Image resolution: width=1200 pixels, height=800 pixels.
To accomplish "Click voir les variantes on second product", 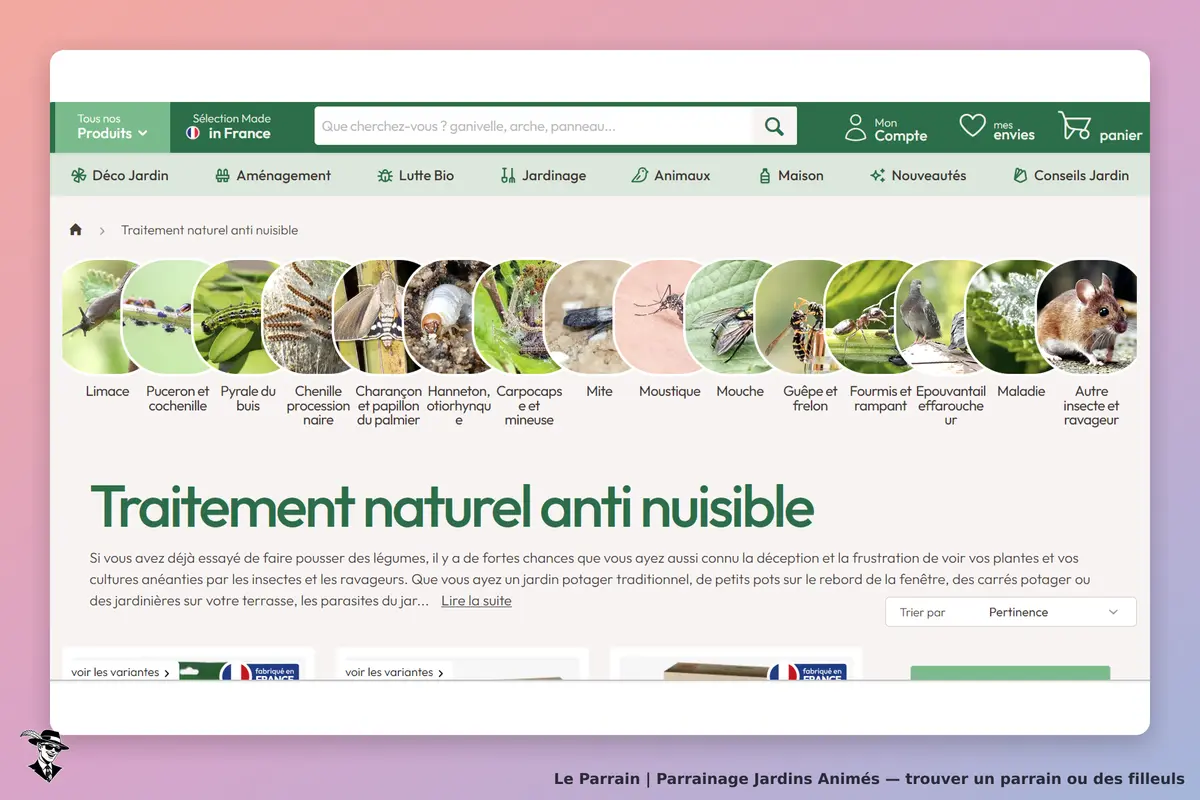I will [x=394, y=672].
